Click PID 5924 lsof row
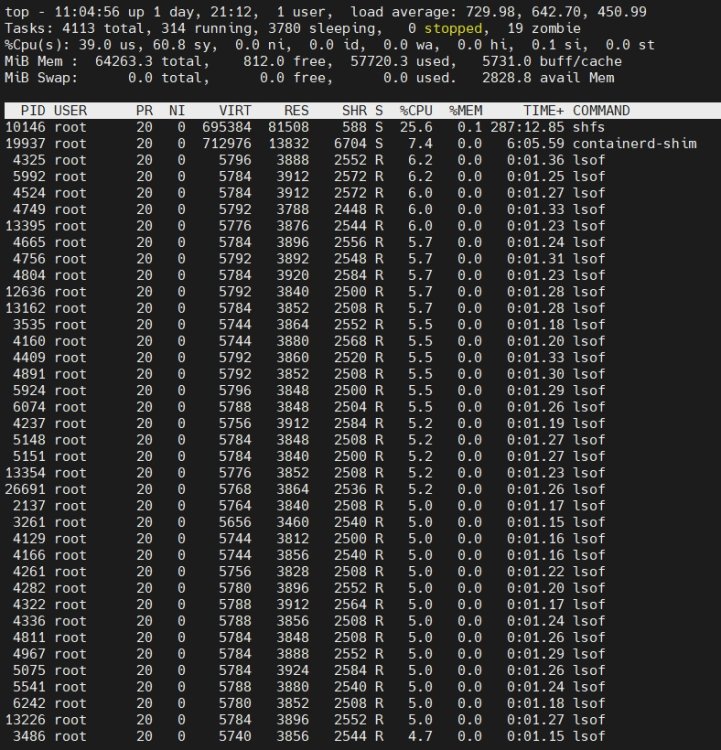 [x=305, y=391]
